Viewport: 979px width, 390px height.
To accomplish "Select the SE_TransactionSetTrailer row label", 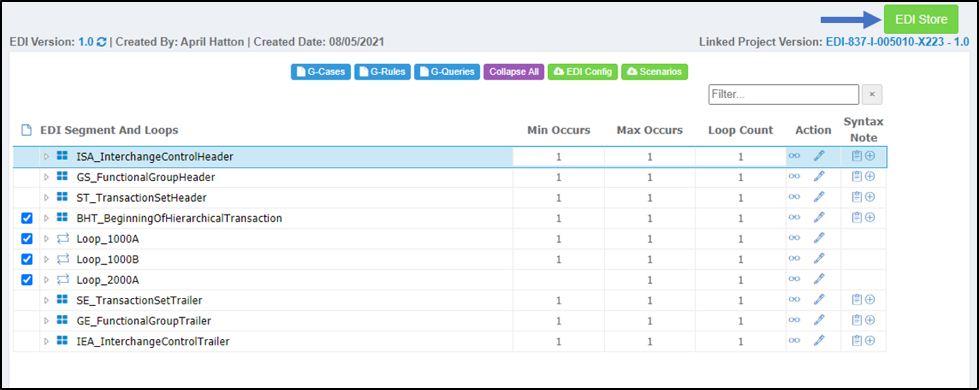I will click(x=139, y=301).
